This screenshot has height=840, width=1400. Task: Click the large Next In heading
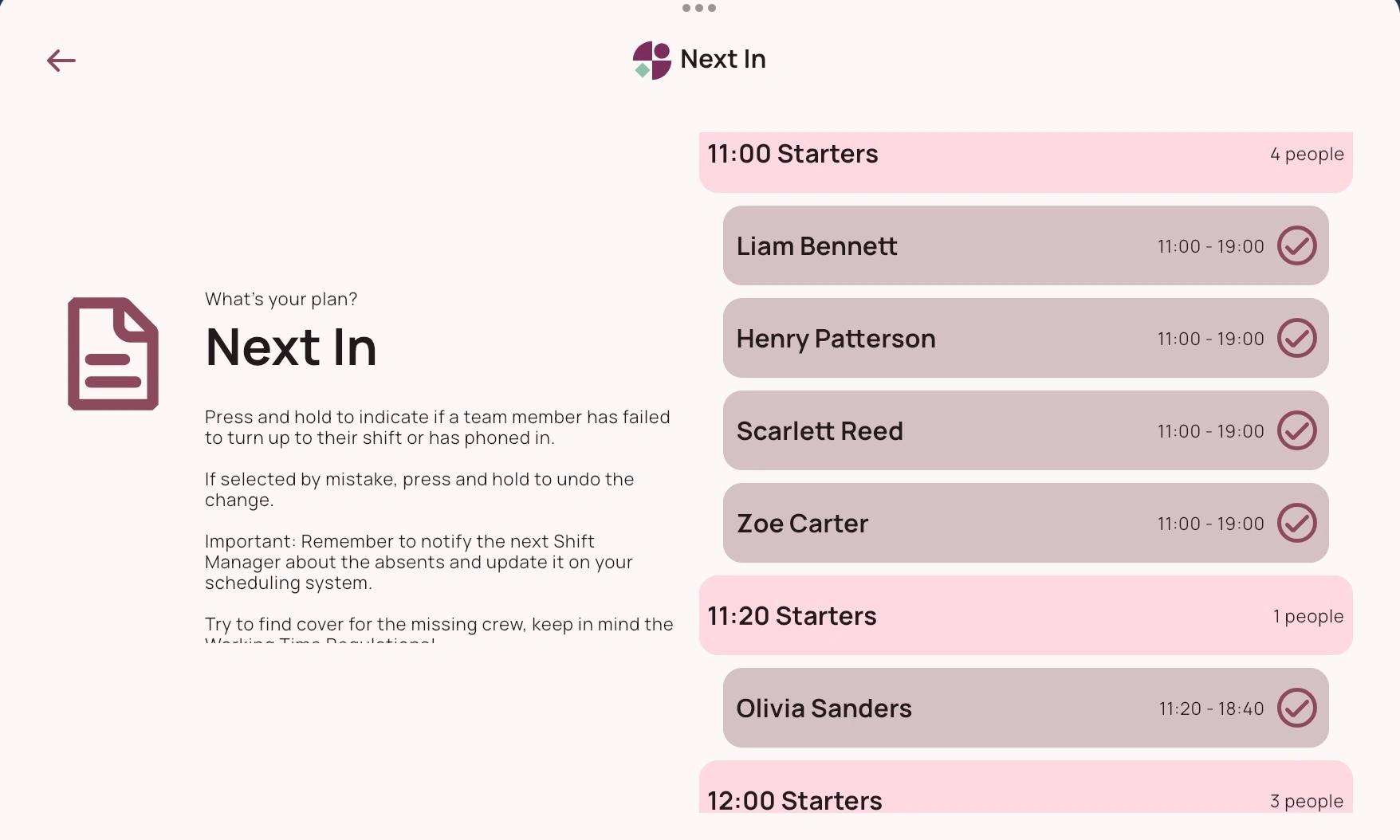[x=291, y=347]
